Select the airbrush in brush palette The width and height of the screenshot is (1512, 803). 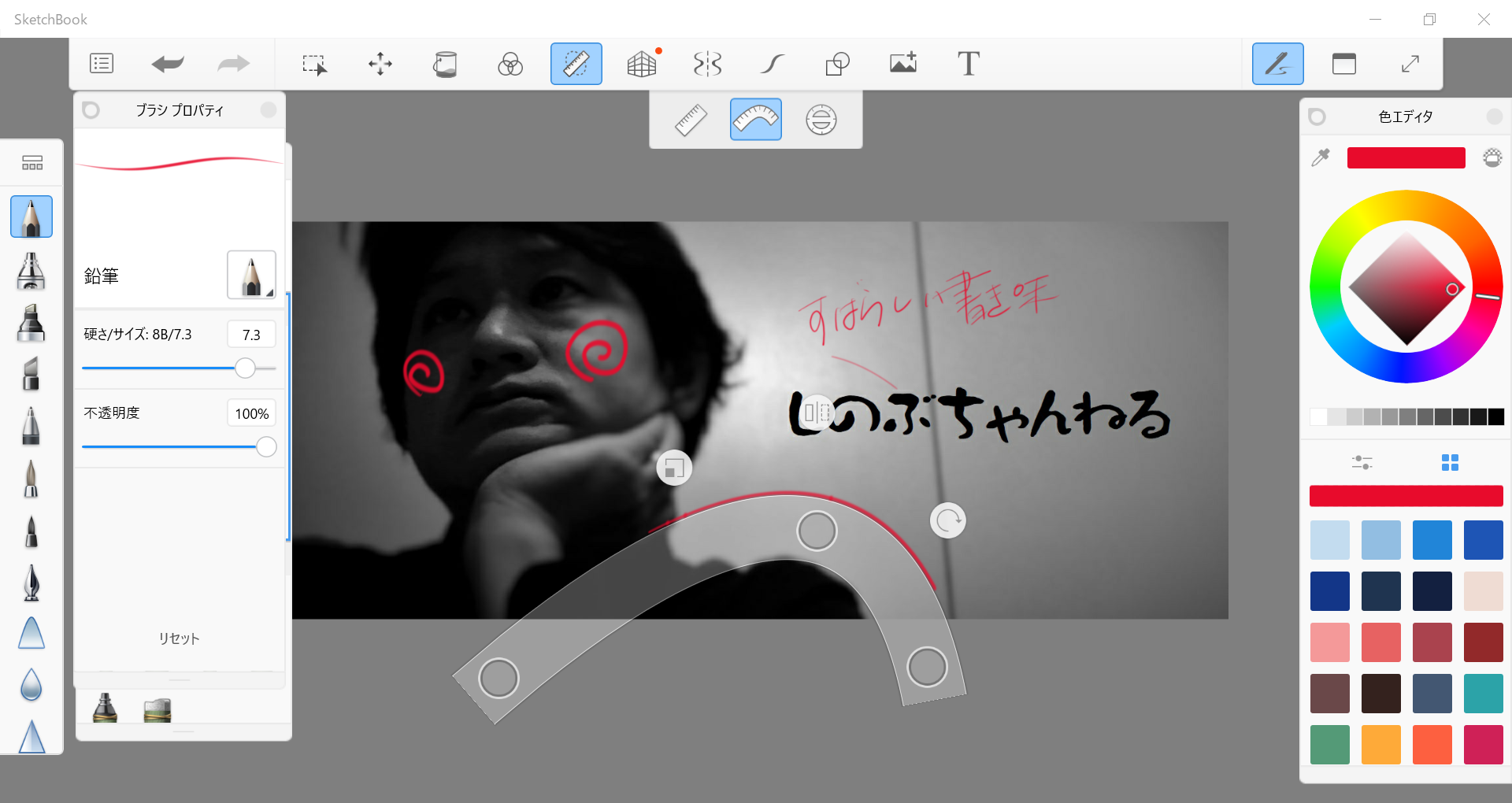point(31,271)
